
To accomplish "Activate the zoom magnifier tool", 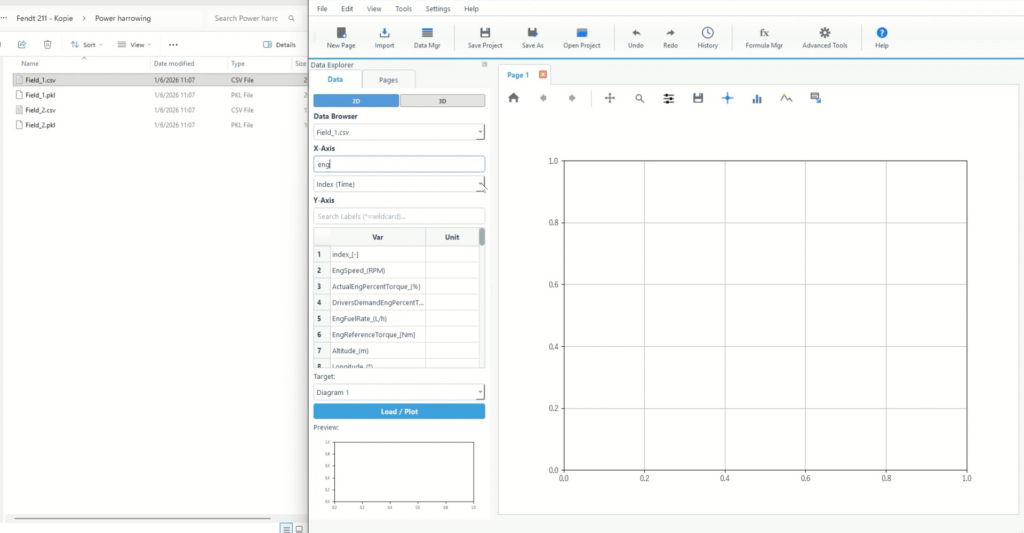I will tap(639, 98).
